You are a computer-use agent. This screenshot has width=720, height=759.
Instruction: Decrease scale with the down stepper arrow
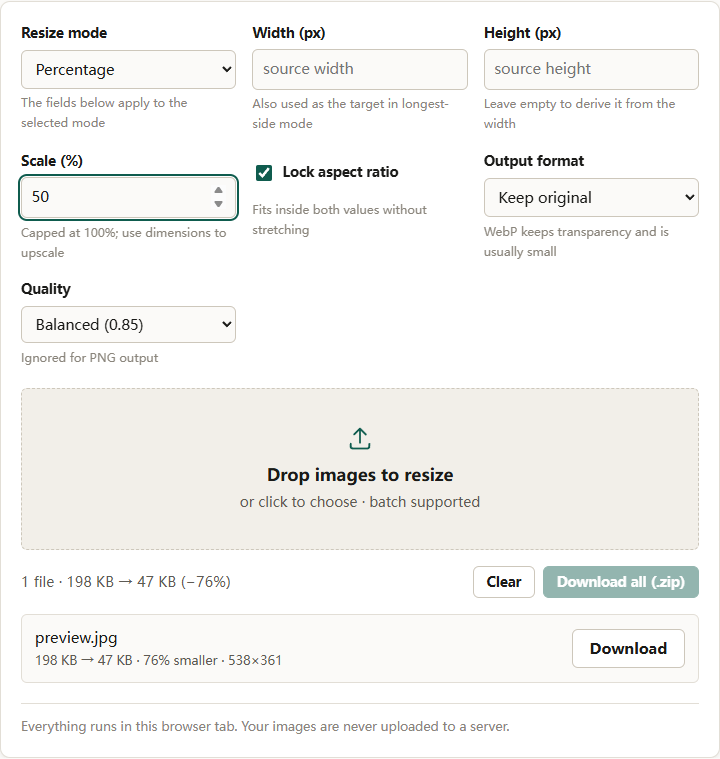pos(218,204)
